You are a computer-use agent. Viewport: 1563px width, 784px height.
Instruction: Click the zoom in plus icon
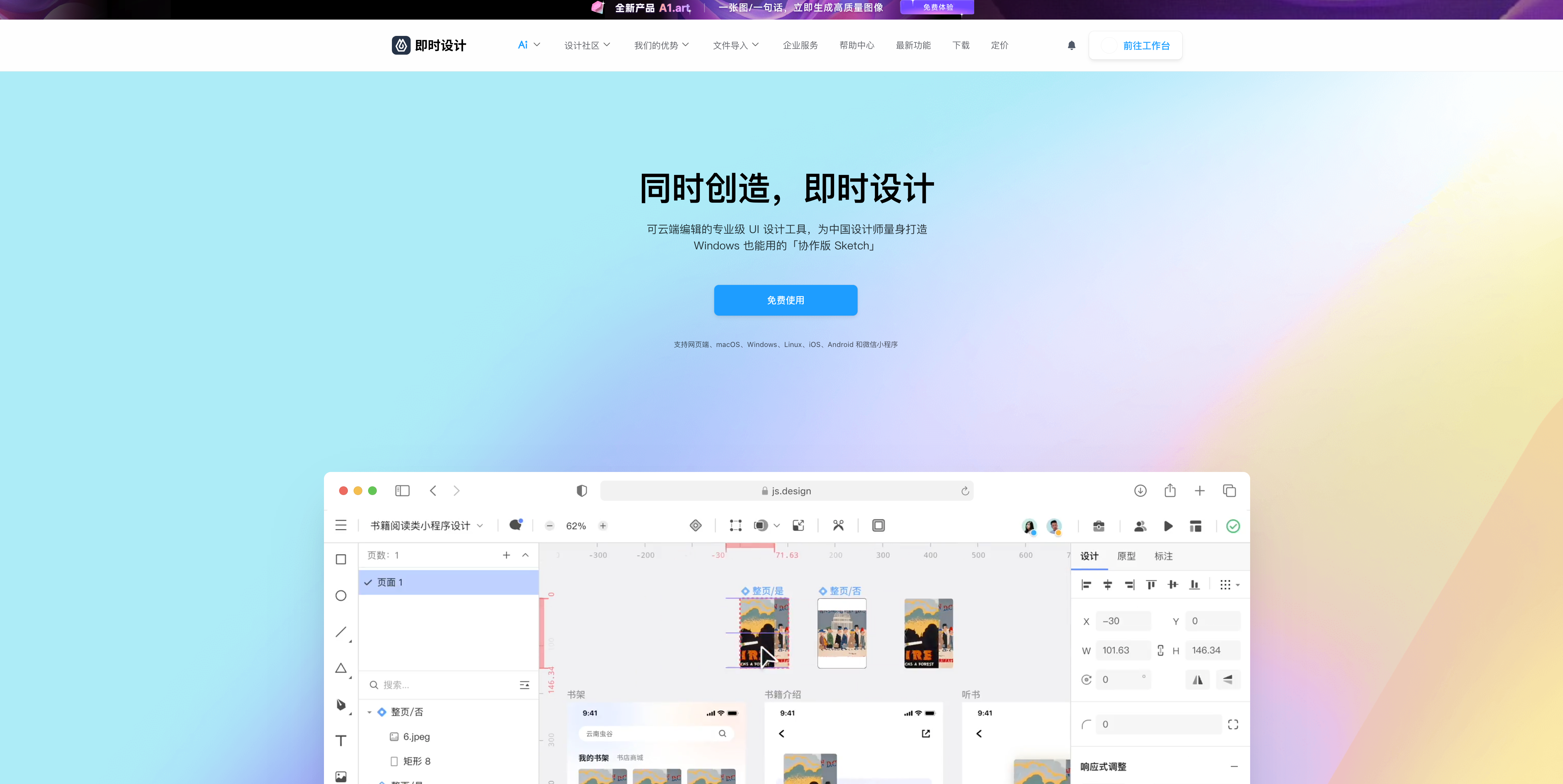coord(603,526)
